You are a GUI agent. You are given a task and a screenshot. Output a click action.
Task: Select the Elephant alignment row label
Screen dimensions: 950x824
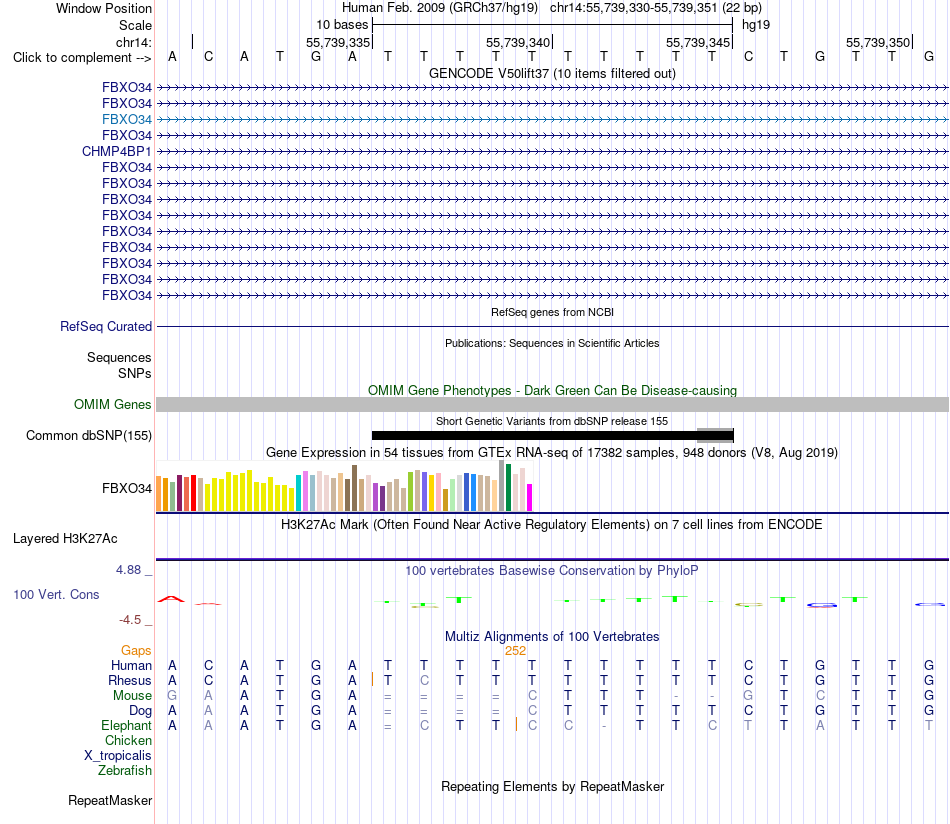[x=127, y=725]
